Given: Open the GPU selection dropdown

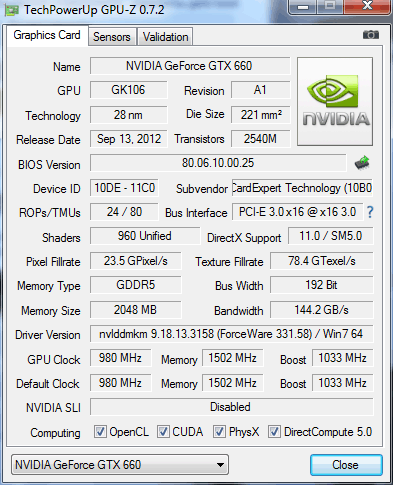Looking at the screenshot, I should tap(120, 464).
